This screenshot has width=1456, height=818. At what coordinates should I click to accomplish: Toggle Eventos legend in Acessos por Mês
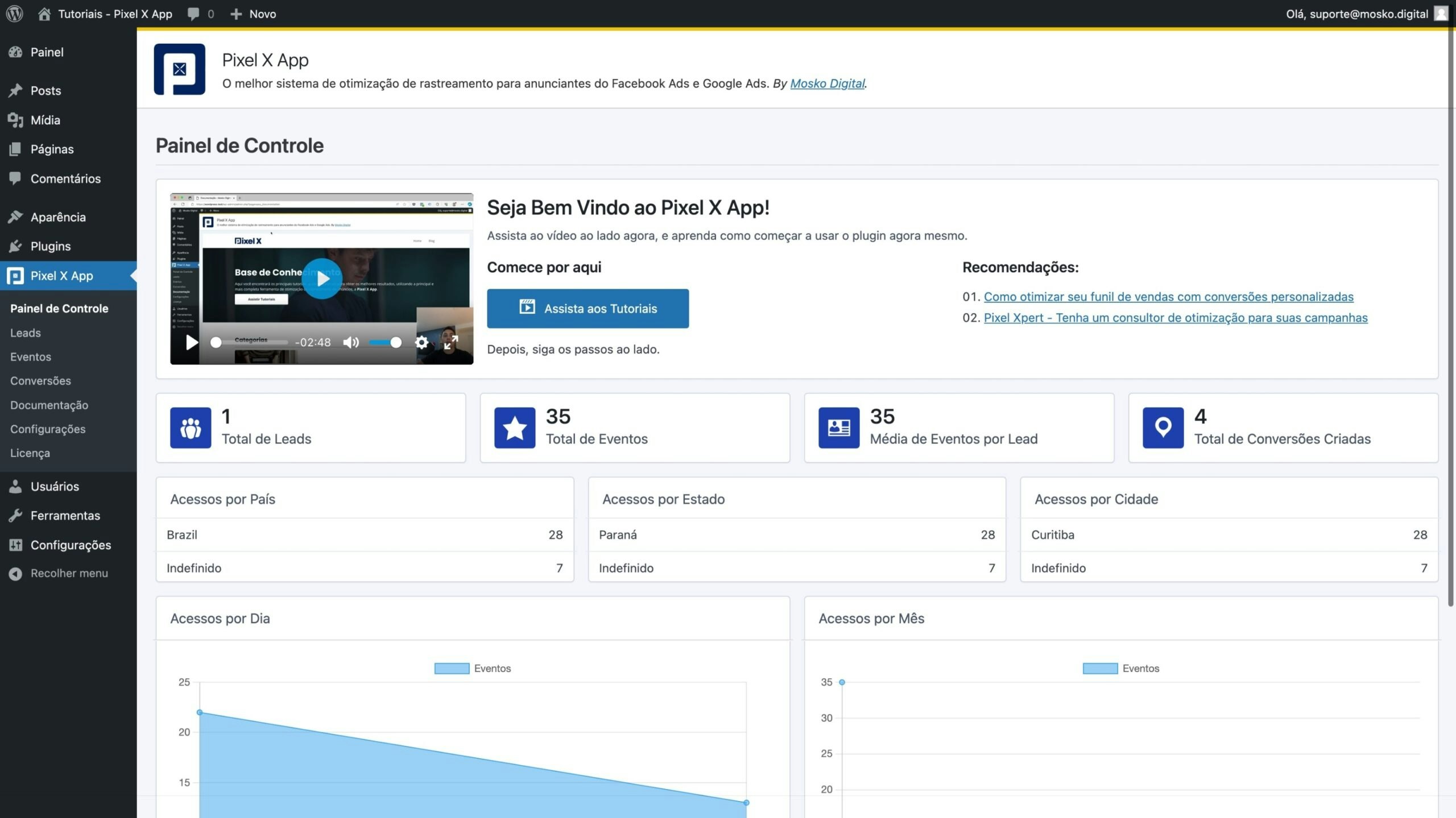pyautogui.click(x=1121, y=668)
